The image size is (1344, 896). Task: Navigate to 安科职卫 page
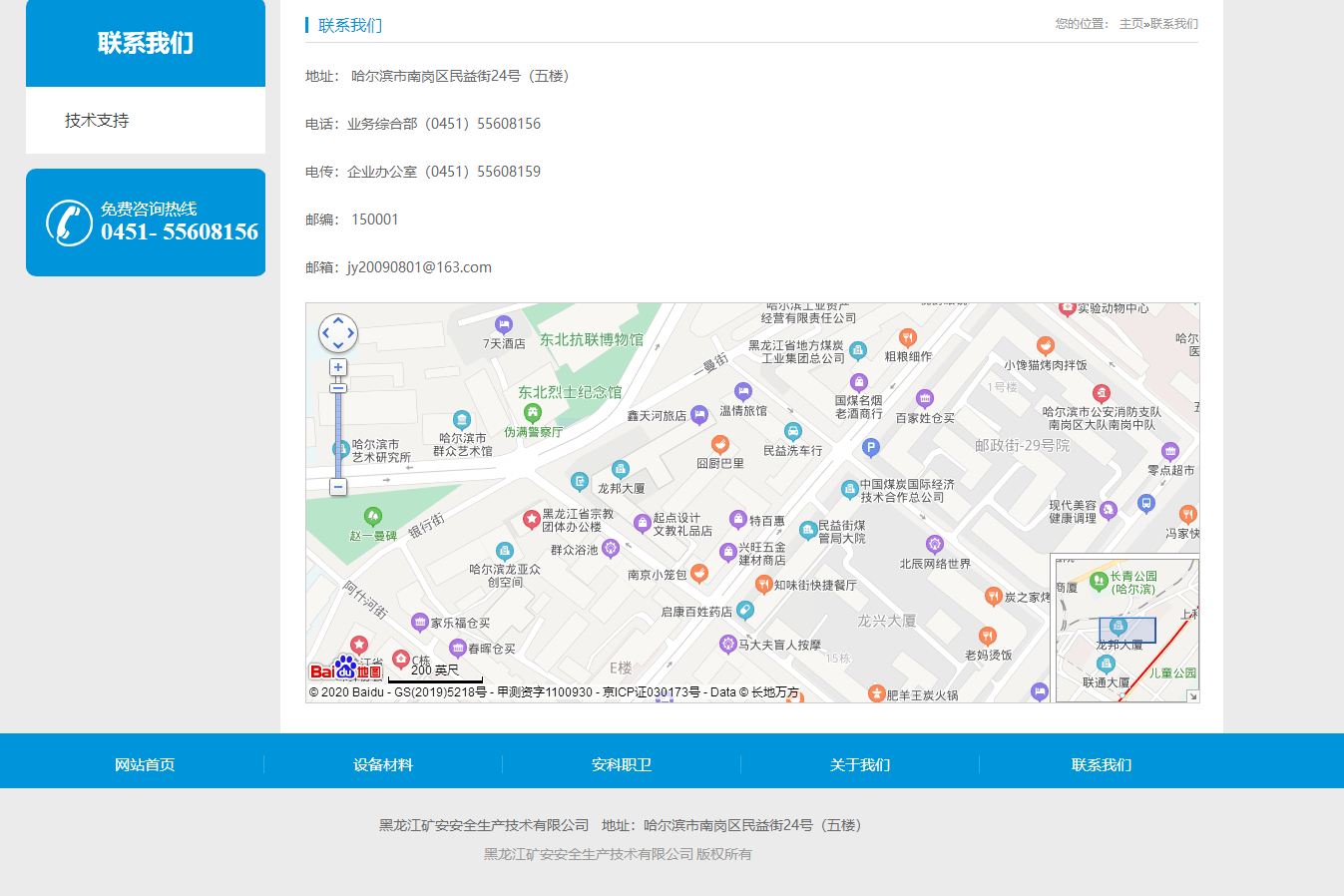(x=622, y=765)
